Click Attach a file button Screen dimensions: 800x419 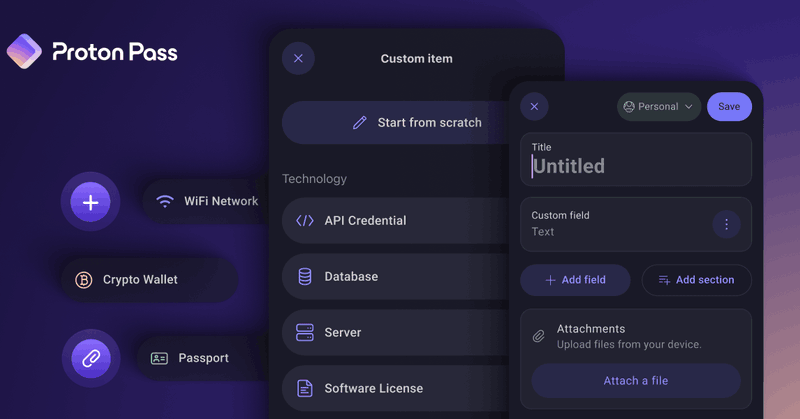pyautogui.click(x=636, y=381)
